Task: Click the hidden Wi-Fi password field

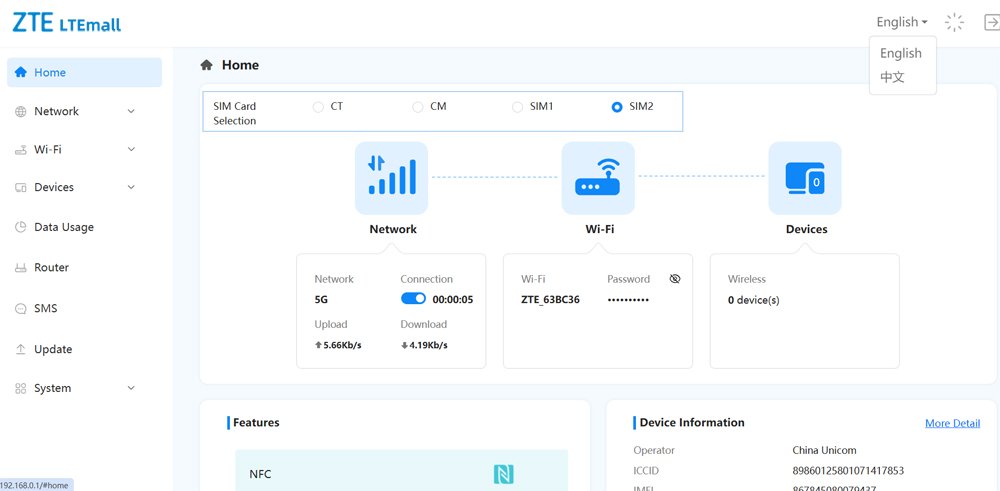Action: click(628, 300)
